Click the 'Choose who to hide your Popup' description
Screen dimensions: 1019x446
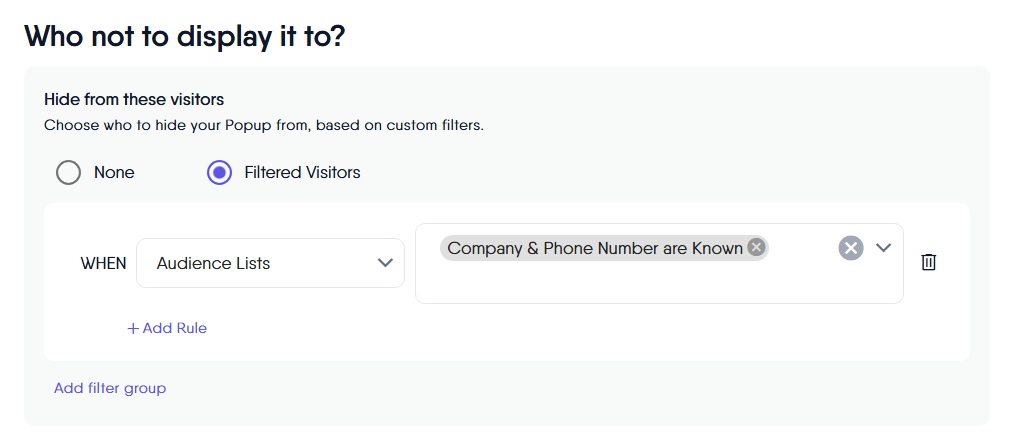(264, 126)
